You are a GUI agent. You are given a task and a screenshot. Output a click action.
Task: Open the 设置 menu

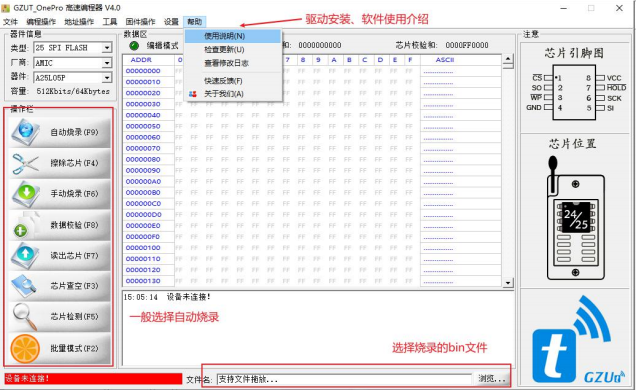171,21
